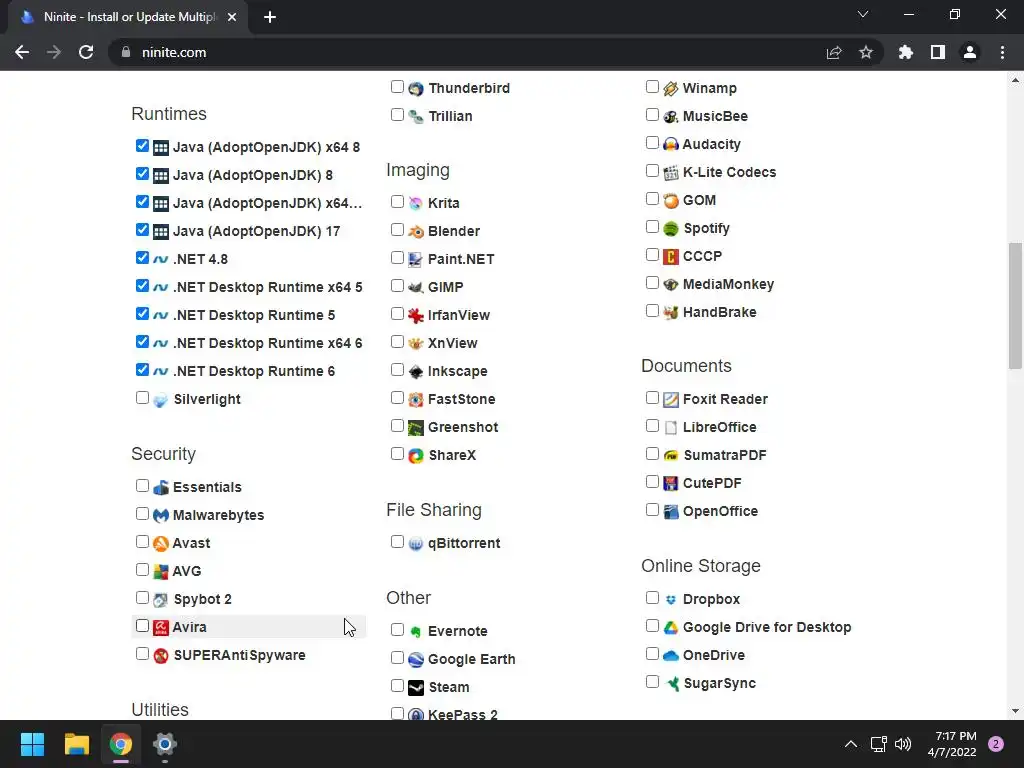1024x768 pixels.
Task: Click the OneDrive cloud icon
Action: [x=671, y=656]
